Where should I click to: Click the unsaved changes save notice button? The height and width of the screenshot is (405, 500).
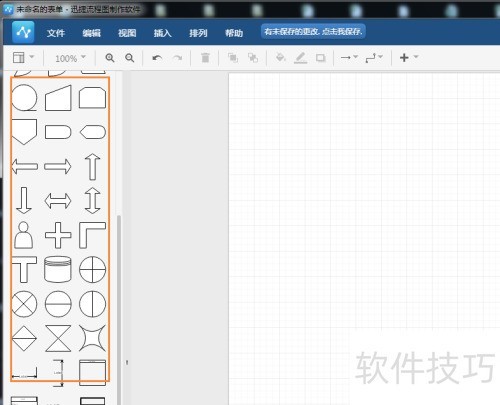[313, 32]
